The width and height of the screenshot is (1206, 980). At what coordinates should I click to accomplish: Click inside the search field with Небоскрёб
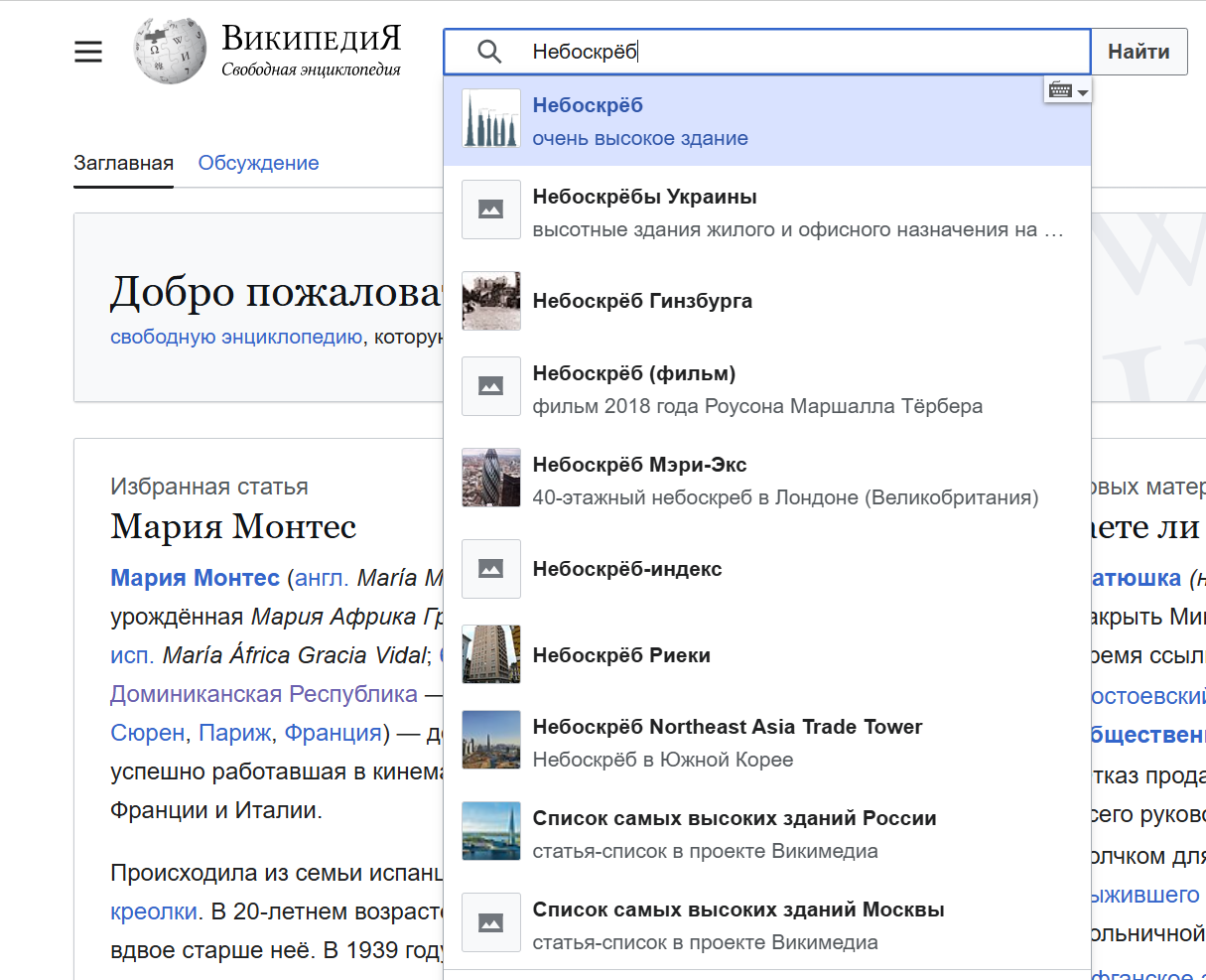point(767,52)
